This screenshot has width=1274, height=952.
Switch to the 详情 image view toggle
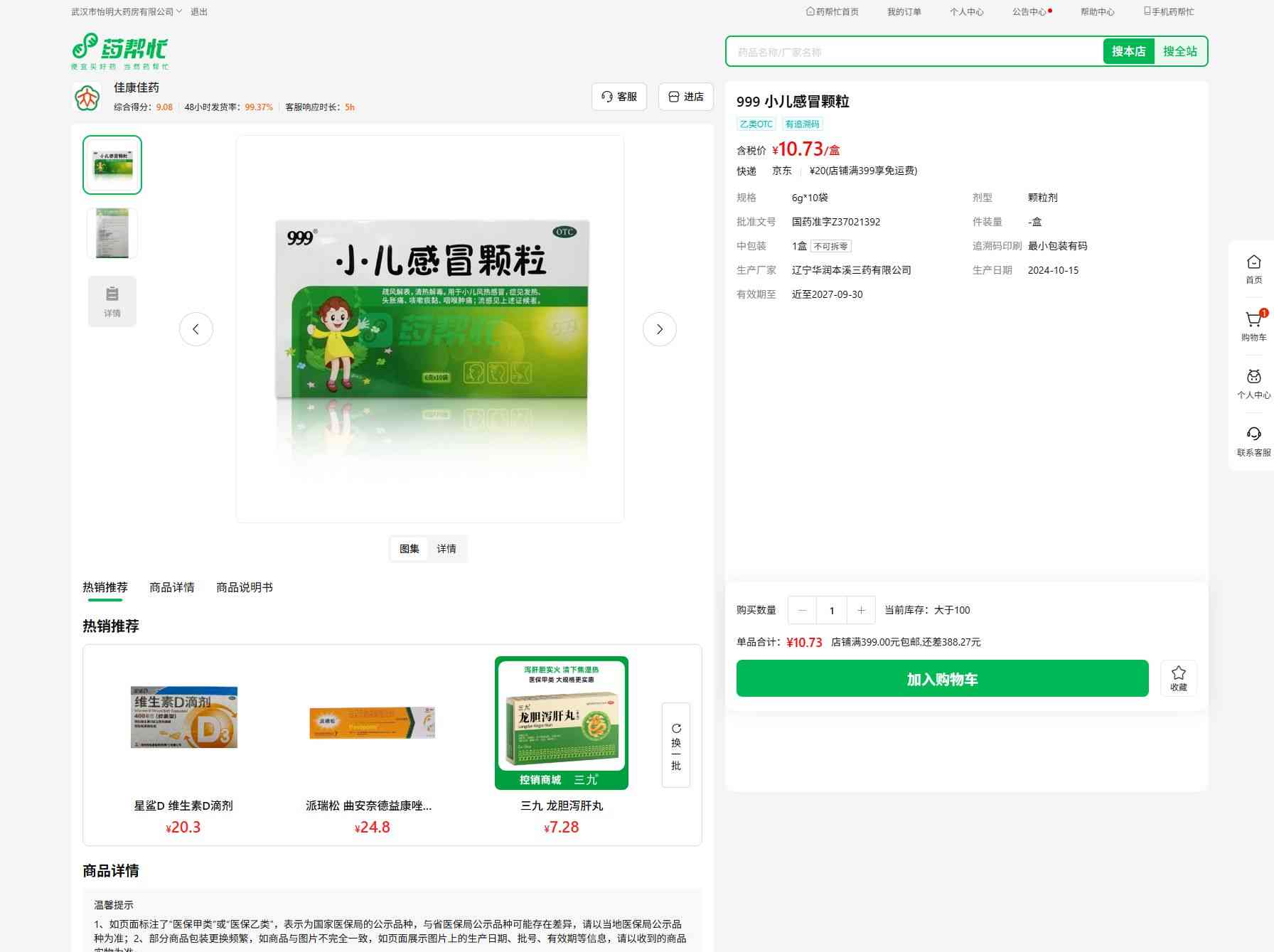446,549
